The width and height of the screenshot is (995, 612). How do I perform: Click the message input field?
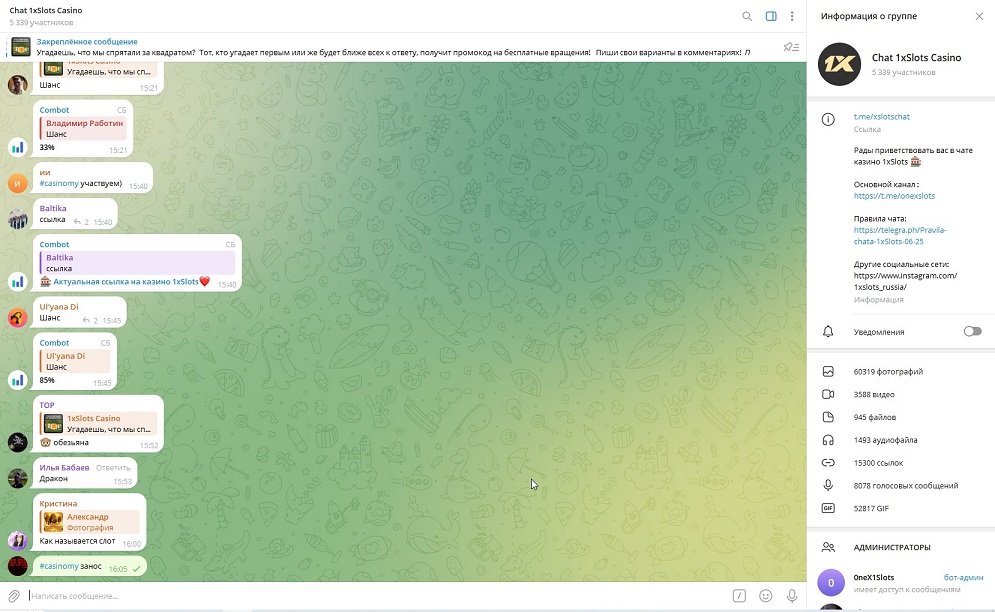378,596
